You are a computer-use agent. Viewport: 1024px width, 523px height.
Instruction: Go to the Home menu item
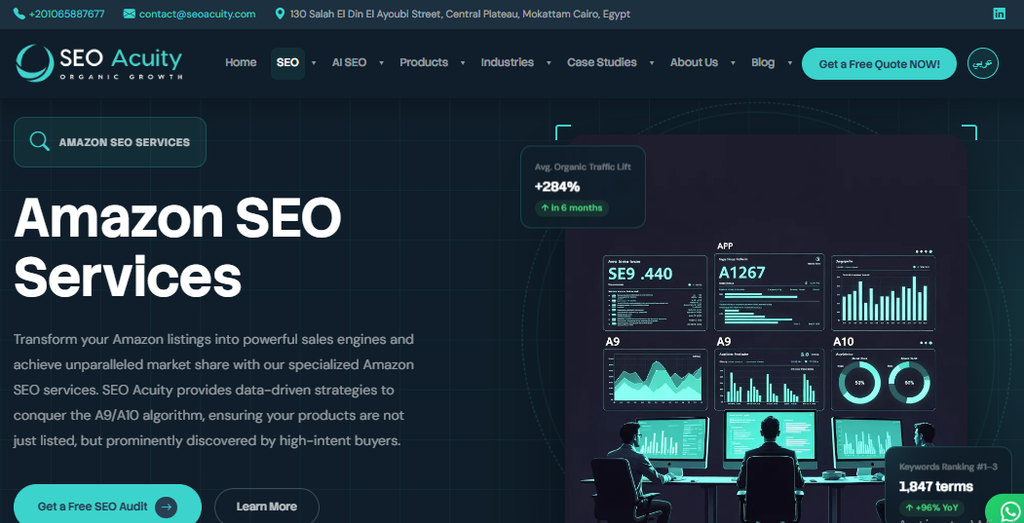coord(240,63)
